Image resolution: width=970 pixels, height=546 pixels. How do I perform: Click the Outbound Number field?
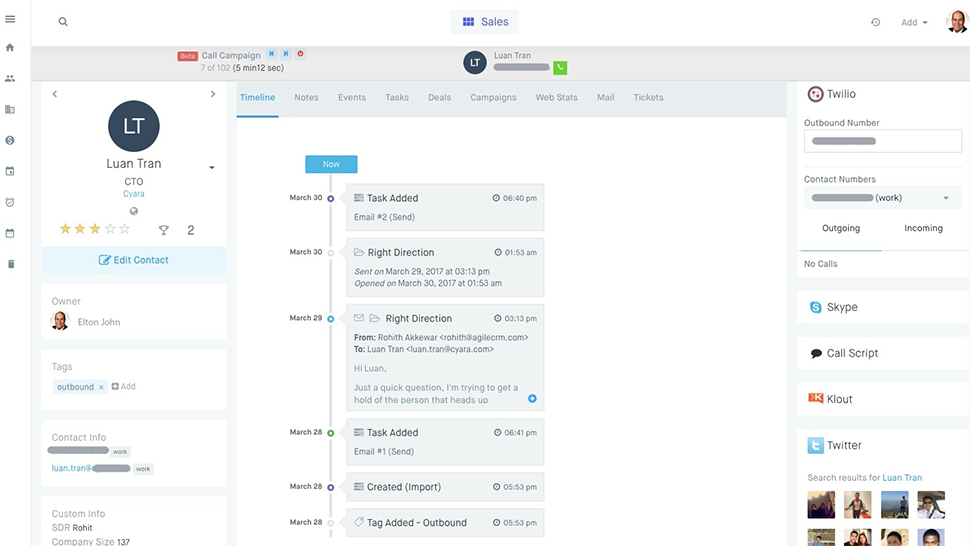click(x=883, y=141)
